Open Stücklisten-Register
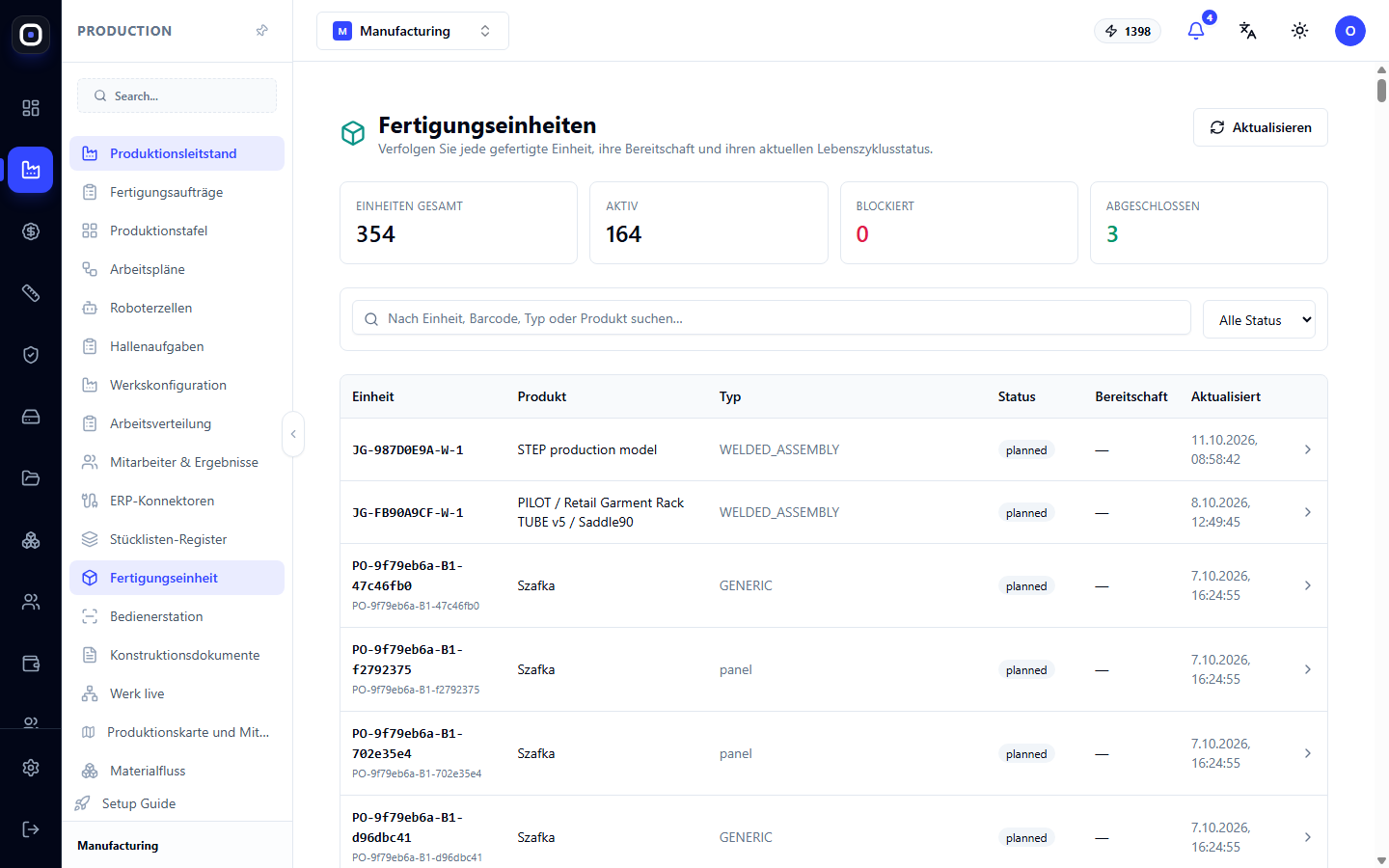This screenshot has width=1389, height=868. [177, 539]
